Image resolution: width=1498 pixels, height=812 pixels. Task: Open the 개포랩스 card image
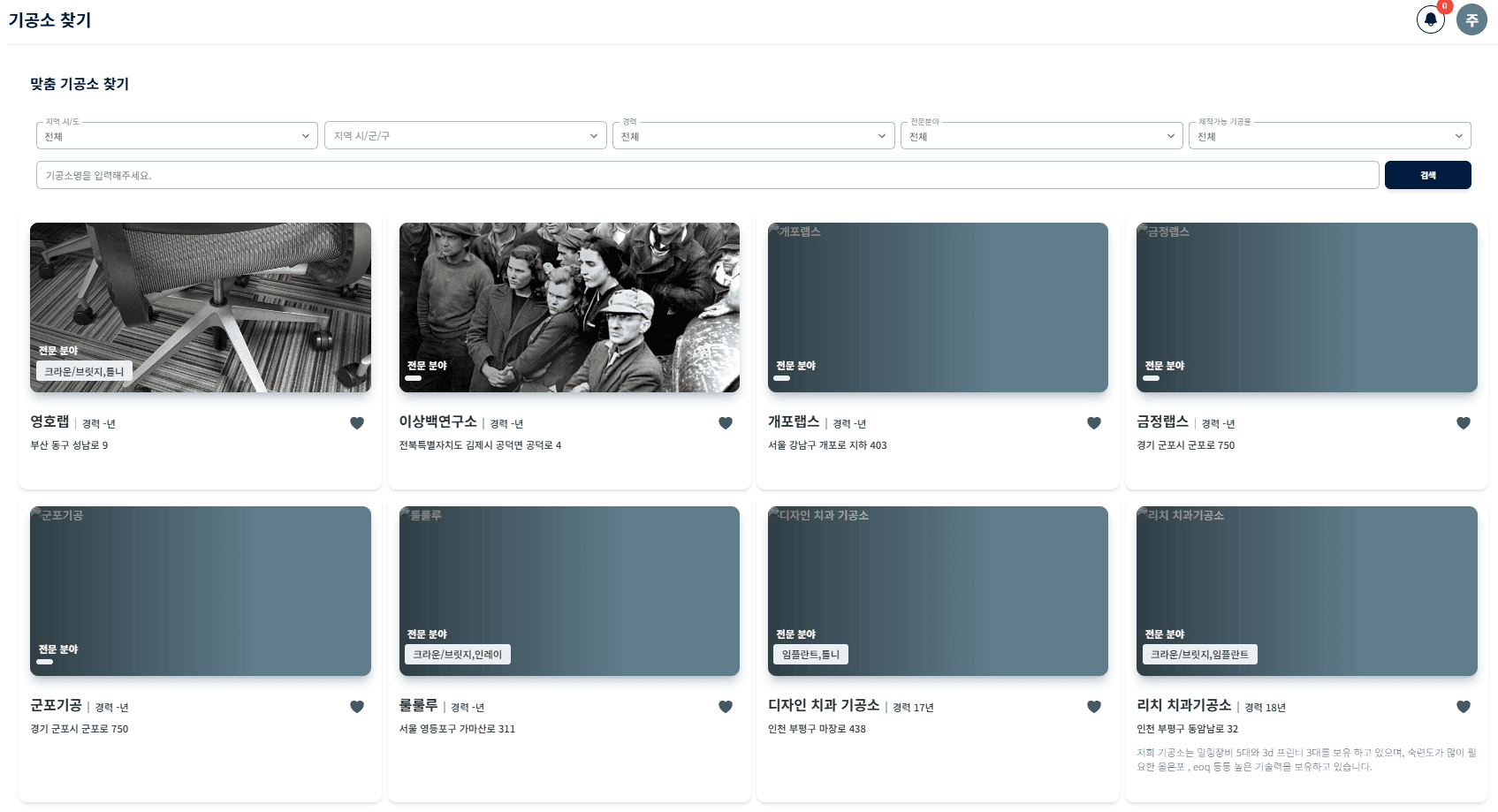[x=938, y=307]
